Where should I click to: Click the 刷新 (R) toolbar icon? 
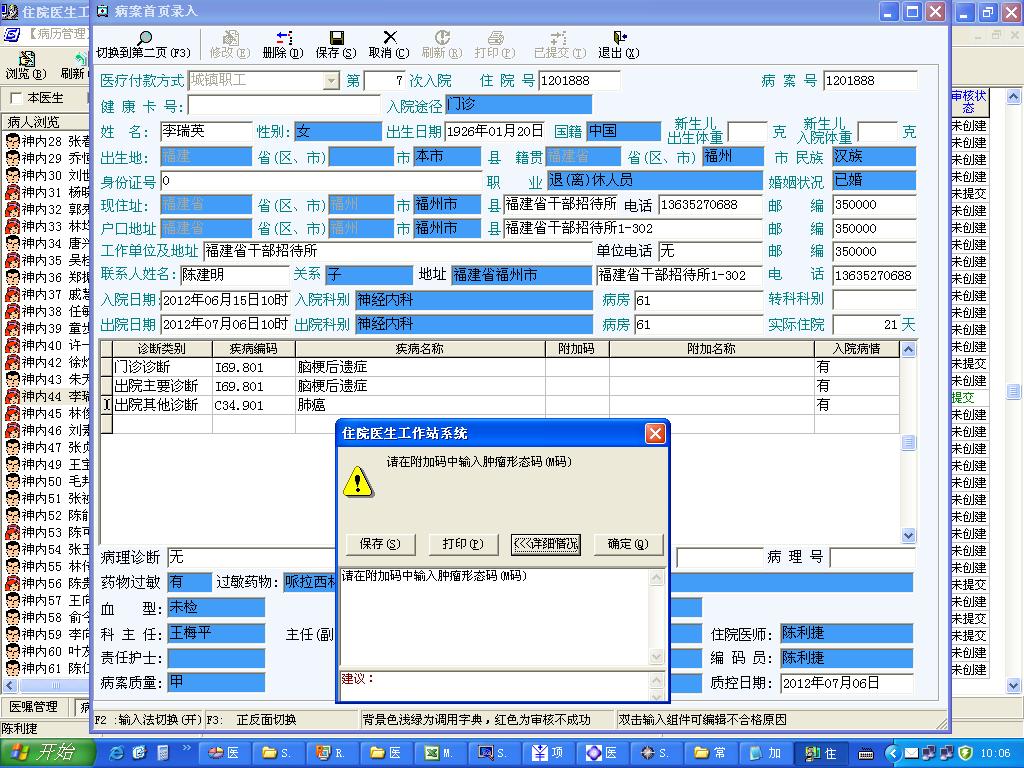coord(442,38)
